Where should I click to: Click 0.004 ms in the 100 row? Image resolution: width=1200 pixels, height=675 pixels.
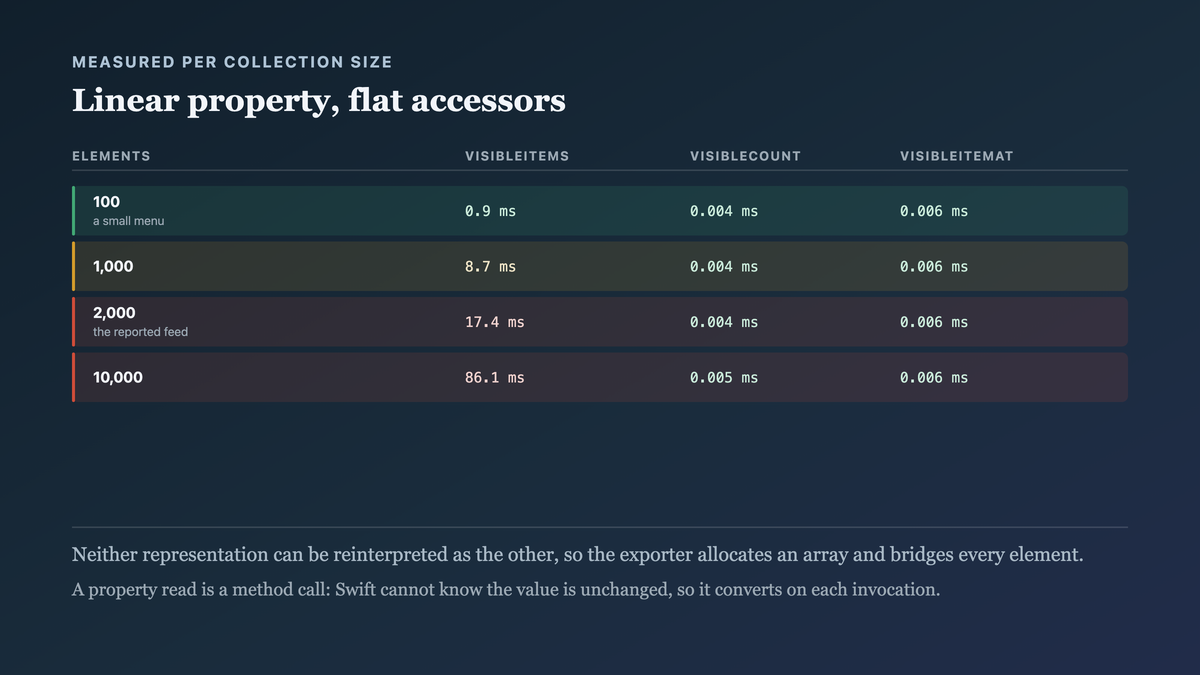tap(724, 211)
